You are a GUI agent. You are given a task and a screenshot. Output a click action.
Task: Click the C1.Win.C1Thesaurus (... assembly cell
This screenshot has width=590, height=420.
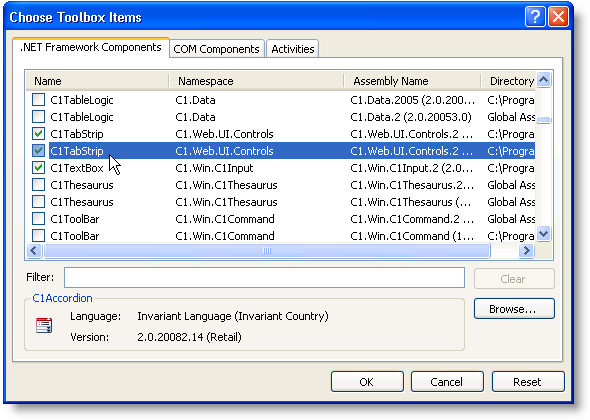411,202
